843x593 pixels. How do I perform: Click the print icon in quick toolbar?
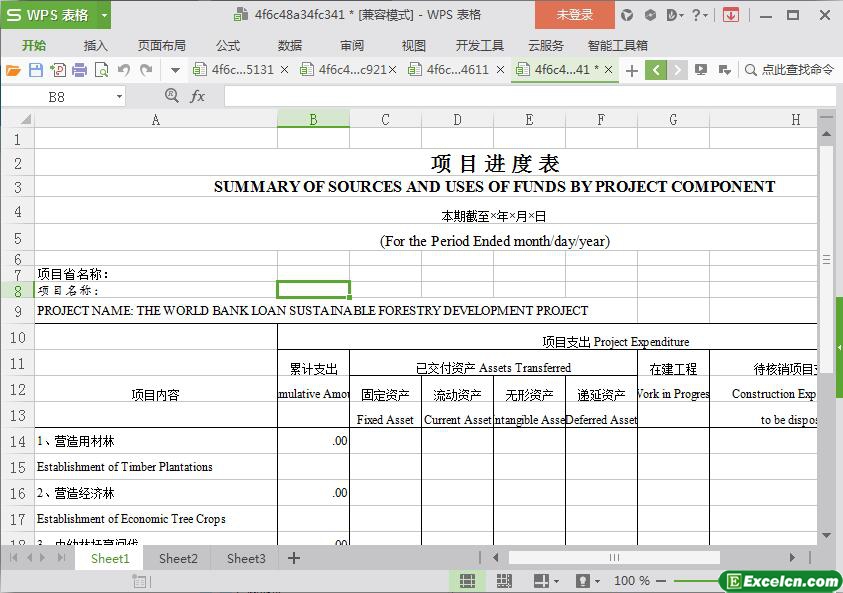tap(79, 70)
